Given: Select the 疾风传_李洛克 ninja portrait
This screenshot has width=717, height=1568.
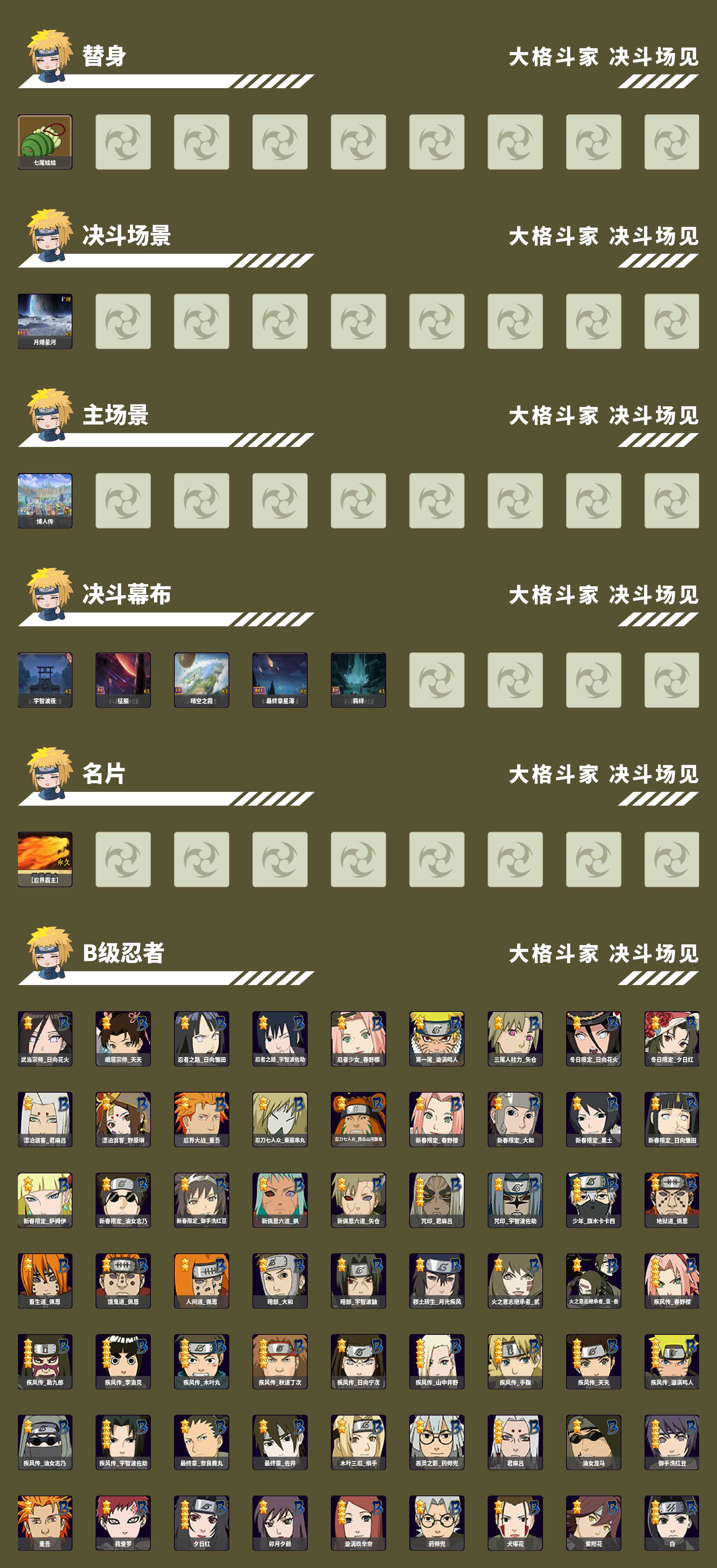Looking at the screenshot, I should tap(123, 1362).
